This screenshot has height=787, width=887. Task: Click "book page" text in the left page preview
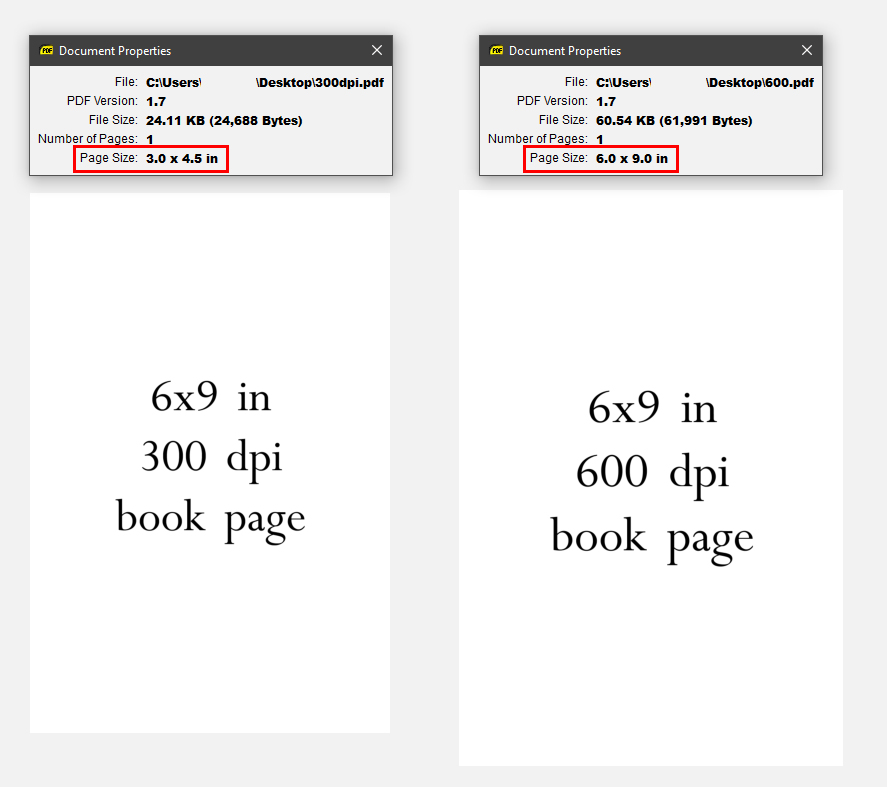point(211,518)
